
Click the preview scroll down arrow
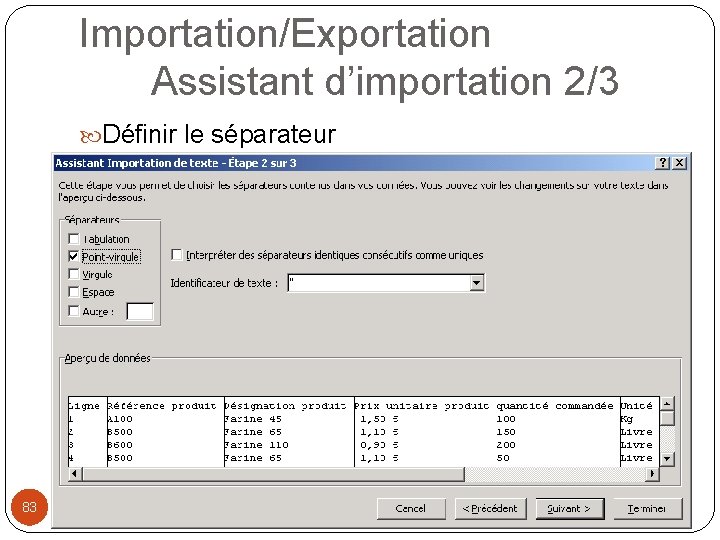point(667,458)
